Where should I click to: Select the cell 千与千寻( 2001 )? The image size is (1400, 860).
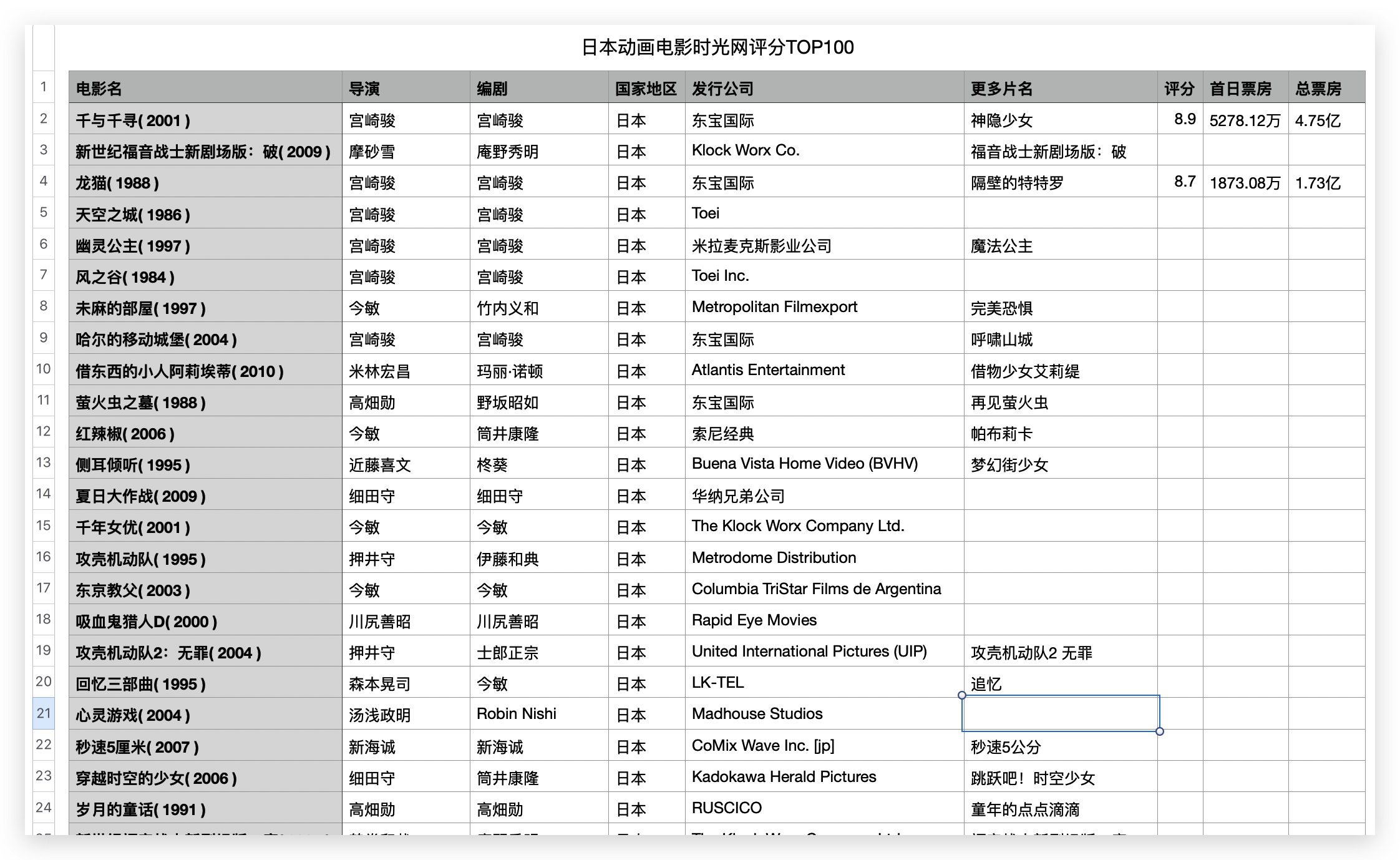(205, 119)
